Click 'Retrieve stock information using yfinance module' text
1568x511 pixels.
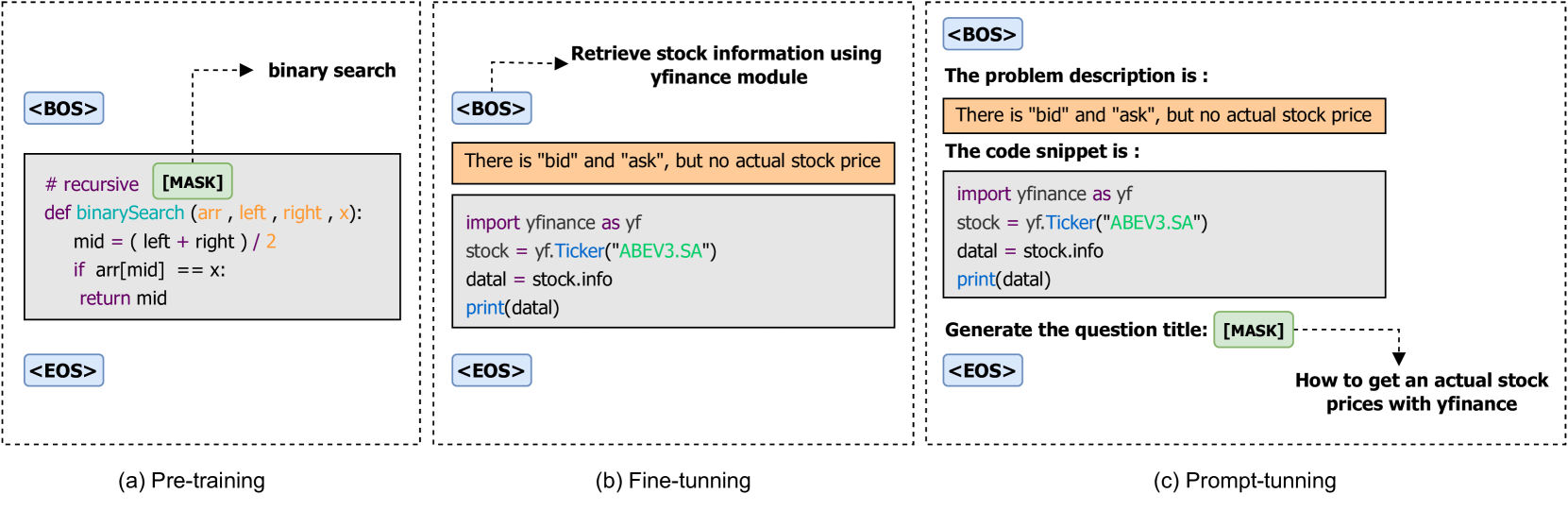click(x=726, y=65)
